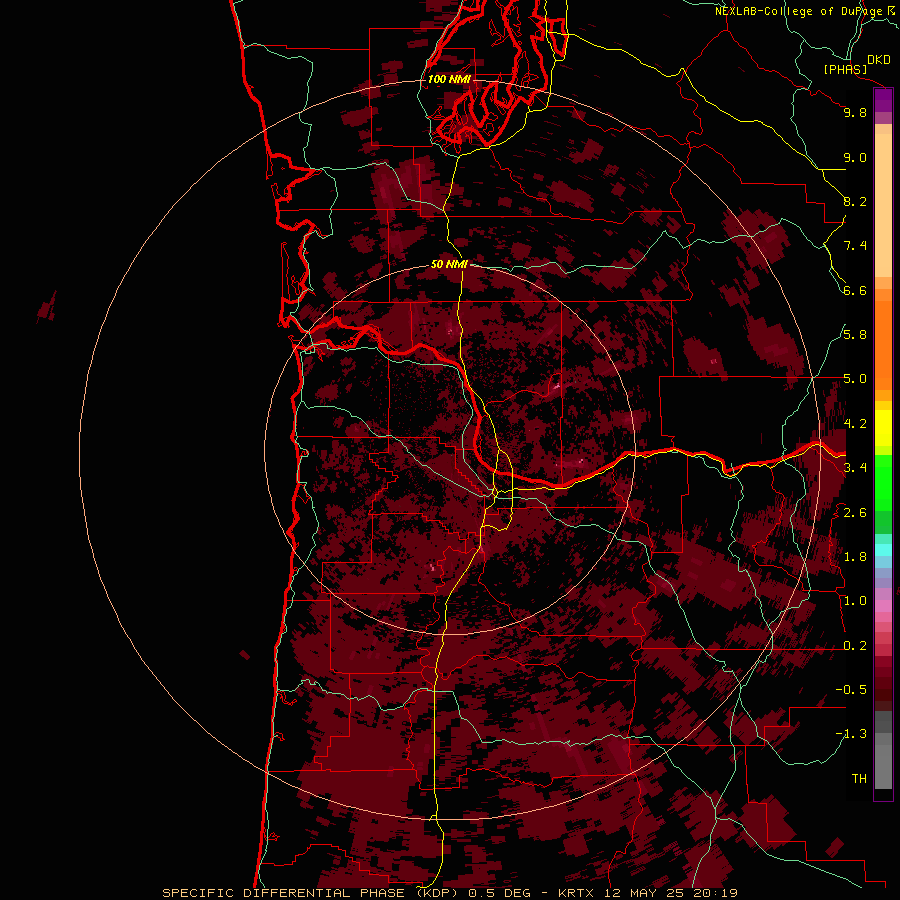Click the 4.2 scale value
Viewport: 900px width, 900px height.
pyautogui.click(x=855, y=424)
